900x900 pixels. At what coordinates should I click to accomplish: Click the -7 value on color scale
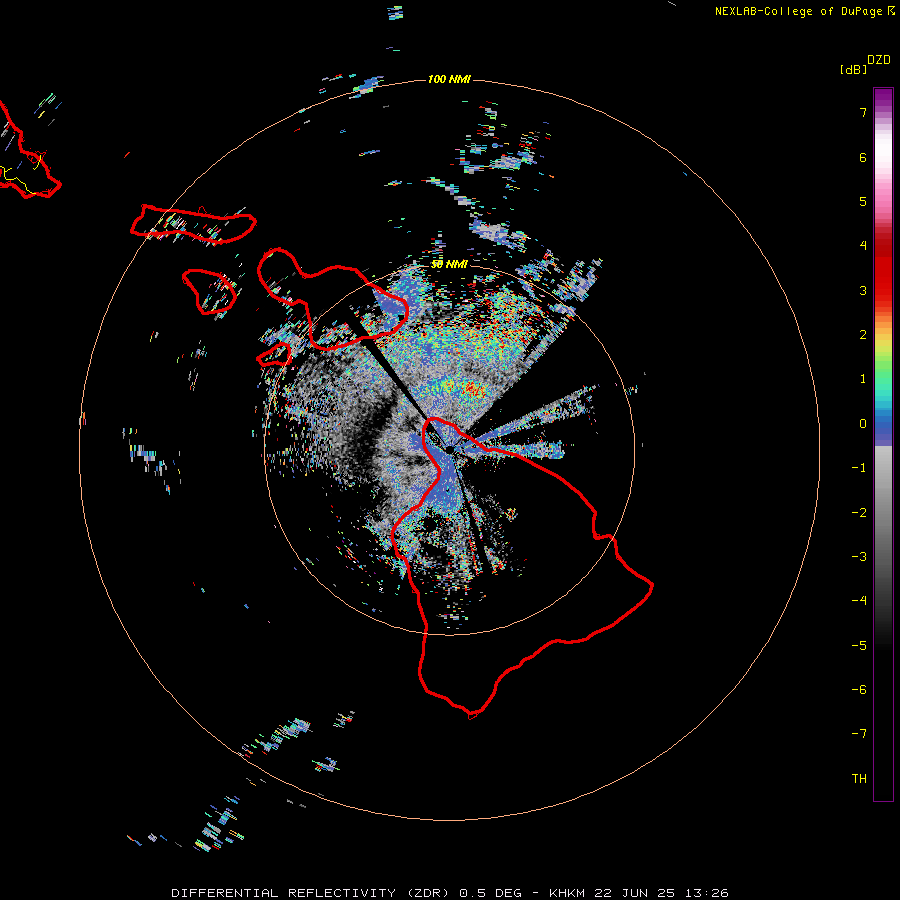[859, 734]
